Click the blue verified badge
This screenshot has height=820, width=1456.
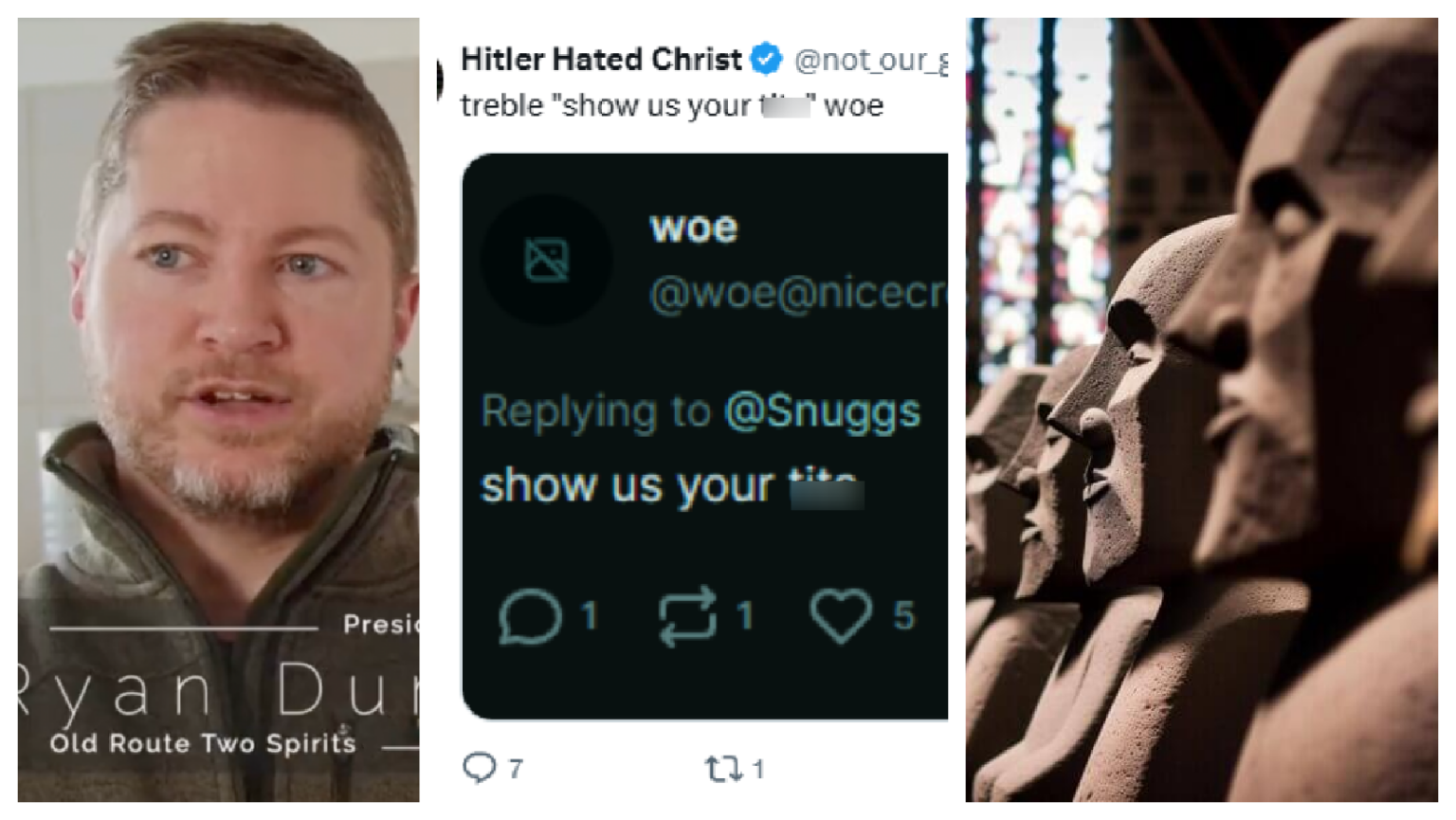(766, 59)
